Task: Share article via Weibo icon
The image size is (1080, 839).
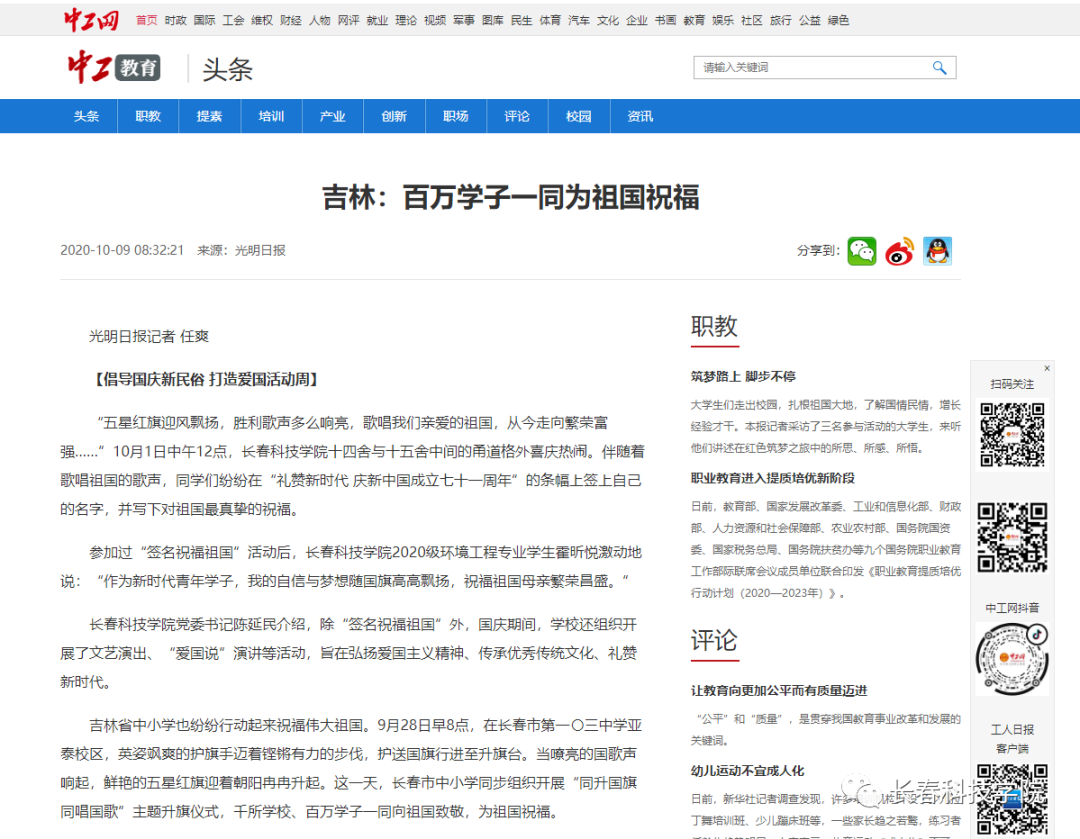Action: 899,251
